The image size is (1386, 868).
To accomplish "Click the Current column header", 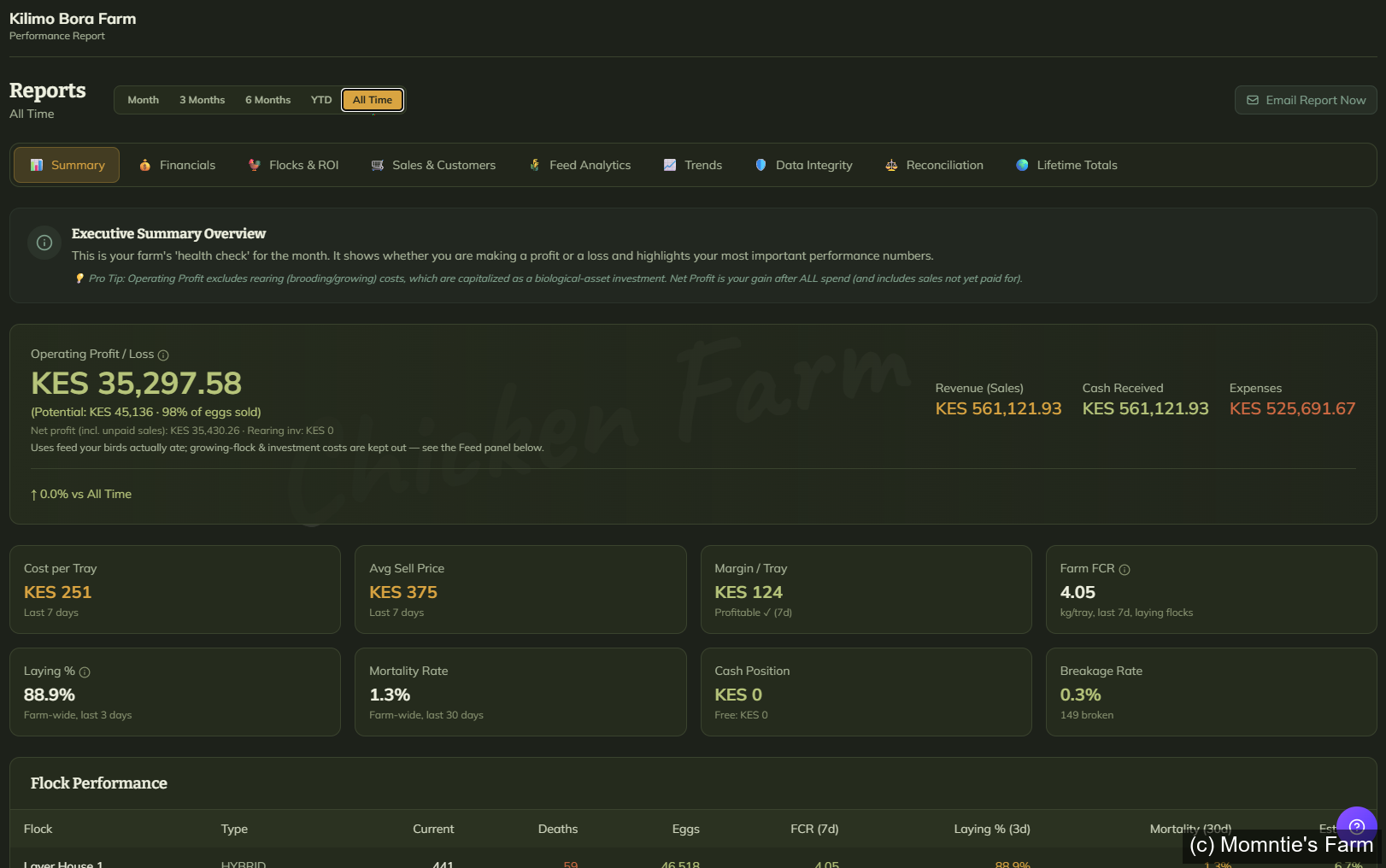I will click(x=433, y=829).
